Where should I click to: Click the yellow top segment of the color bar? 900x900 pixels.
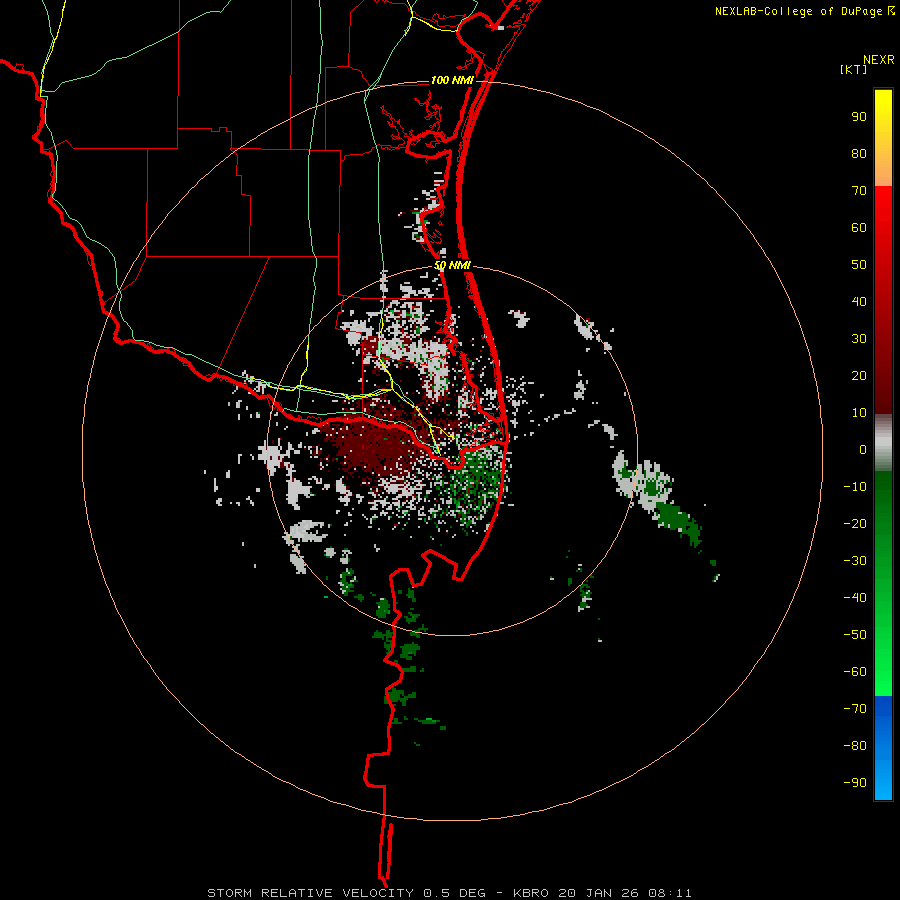pos(883,138)
